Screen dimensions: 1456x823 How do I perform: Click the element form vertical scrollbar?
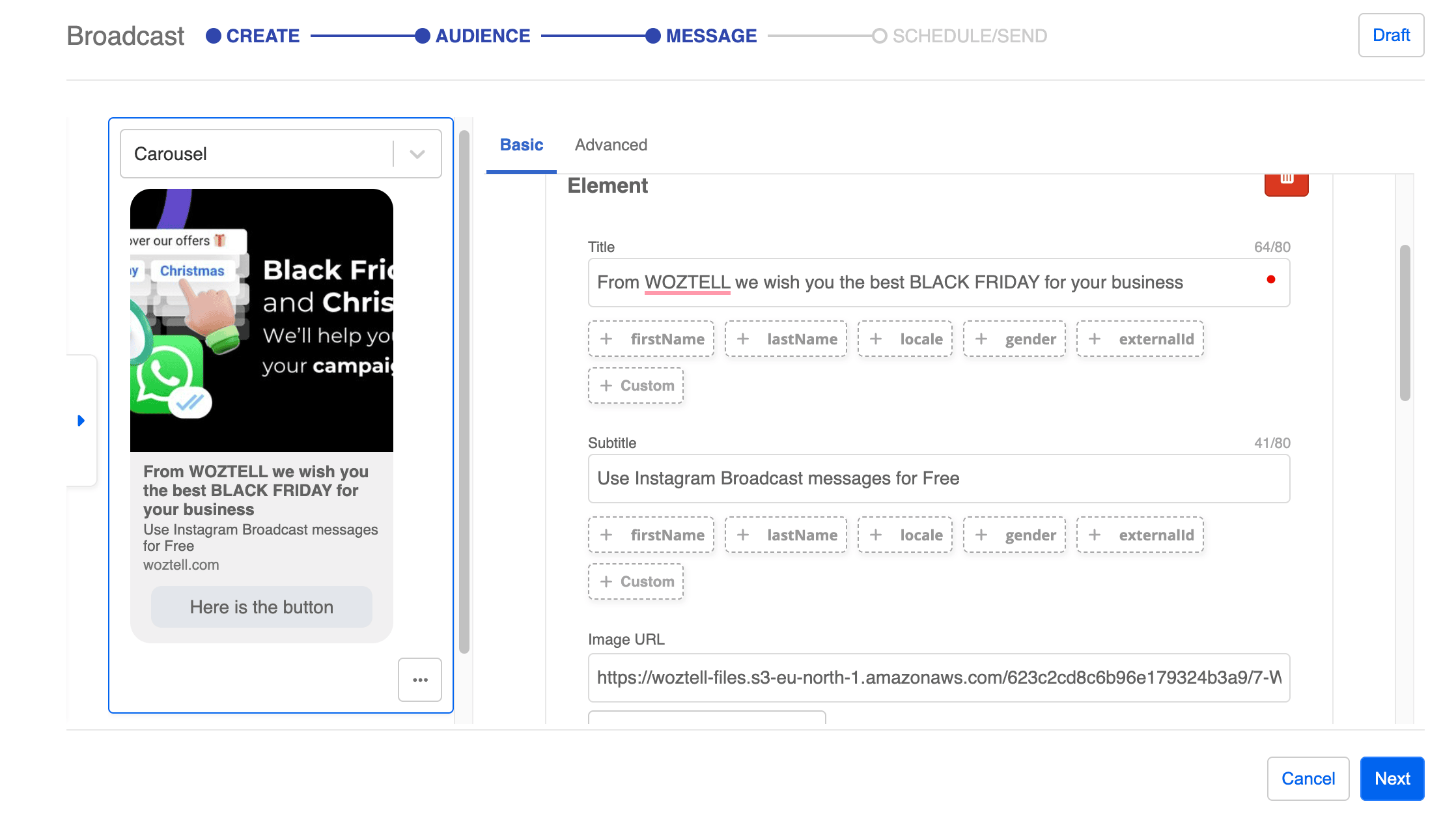click(1405, 323)
